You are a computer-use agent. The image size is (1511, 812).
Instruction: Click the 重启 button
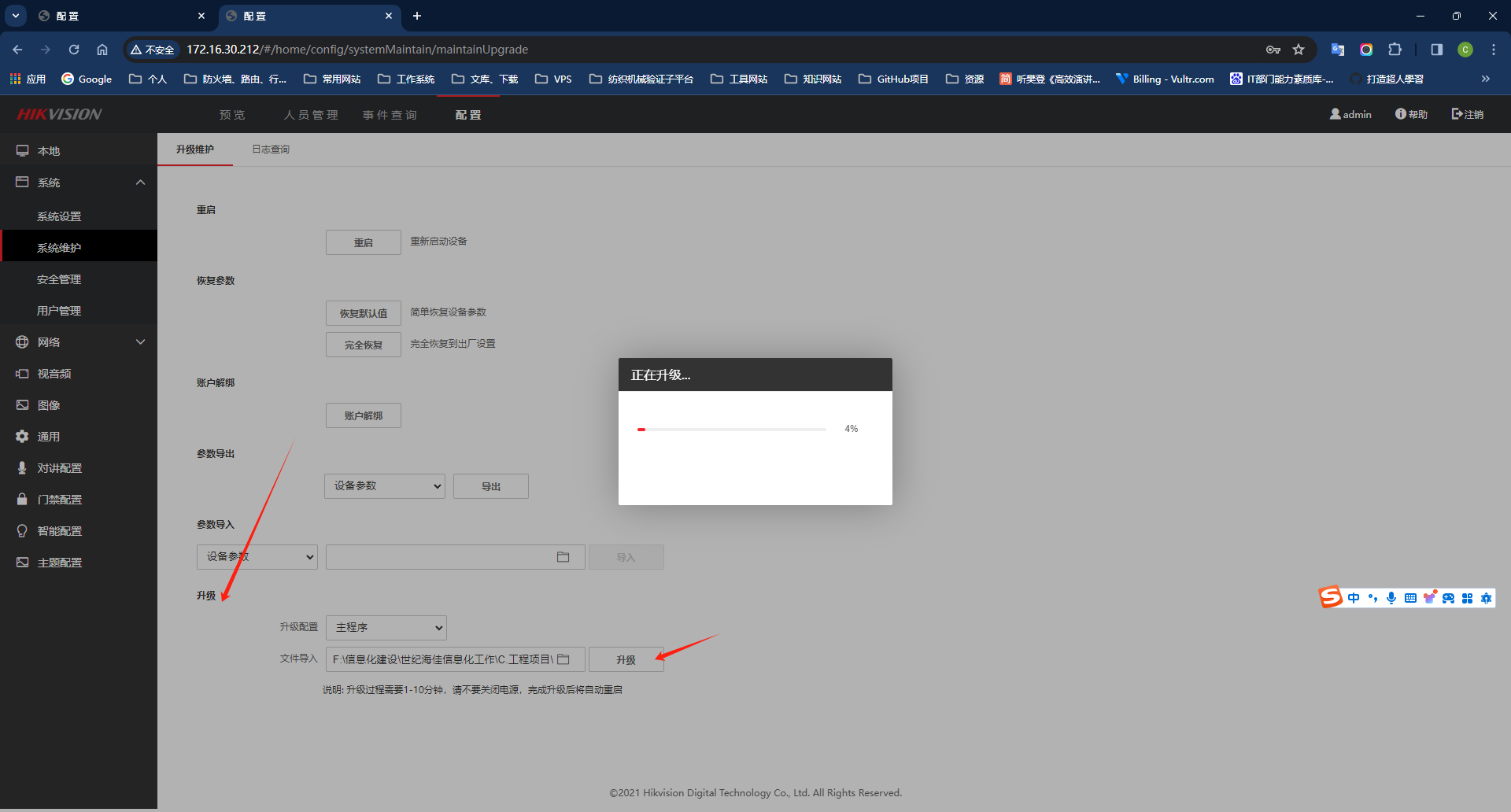click(x=364, y=242)
